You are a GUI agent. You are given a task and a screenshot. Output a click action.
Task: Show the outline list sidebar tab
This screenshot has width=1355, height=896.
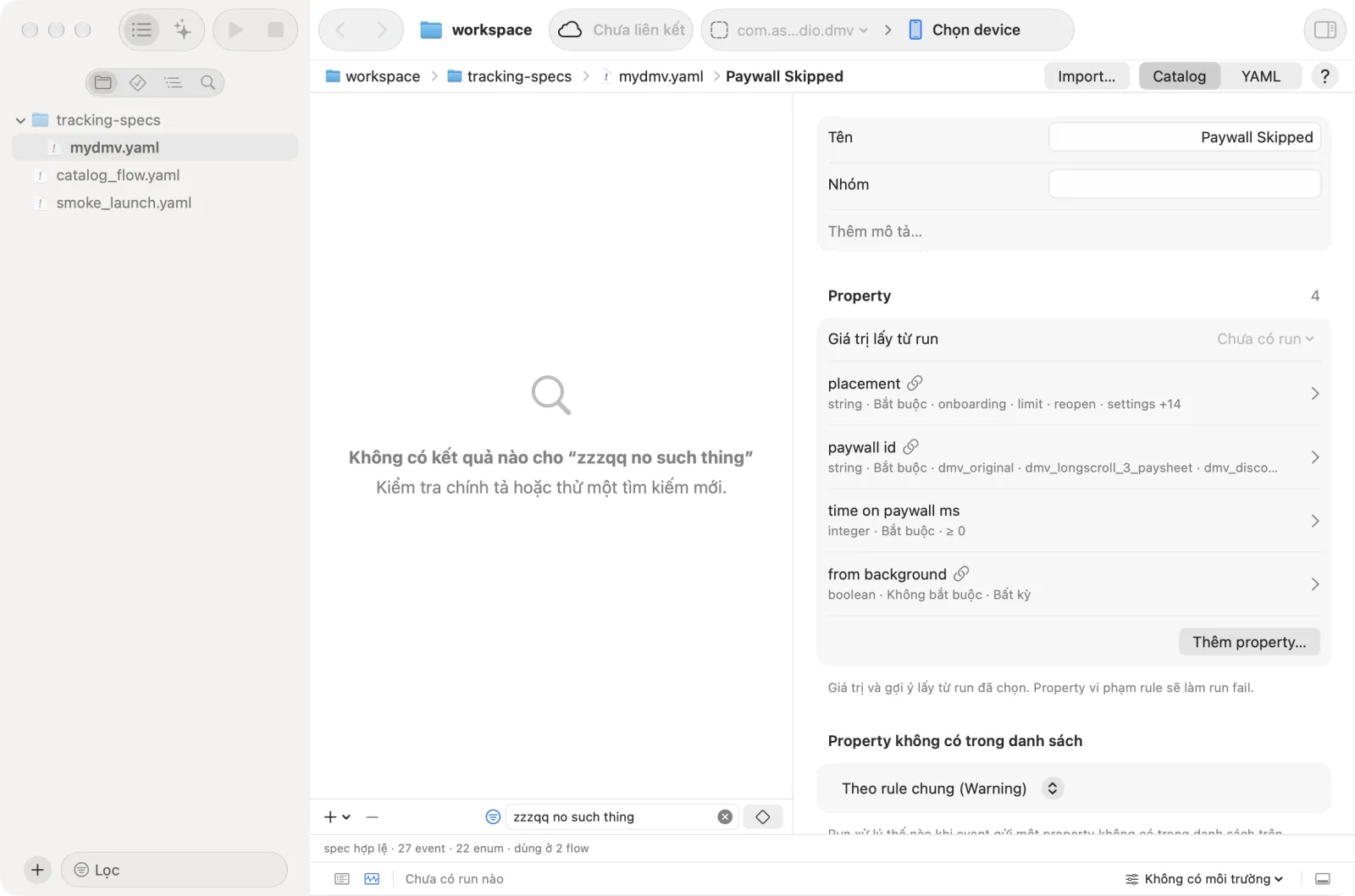[x=173, y=82]
